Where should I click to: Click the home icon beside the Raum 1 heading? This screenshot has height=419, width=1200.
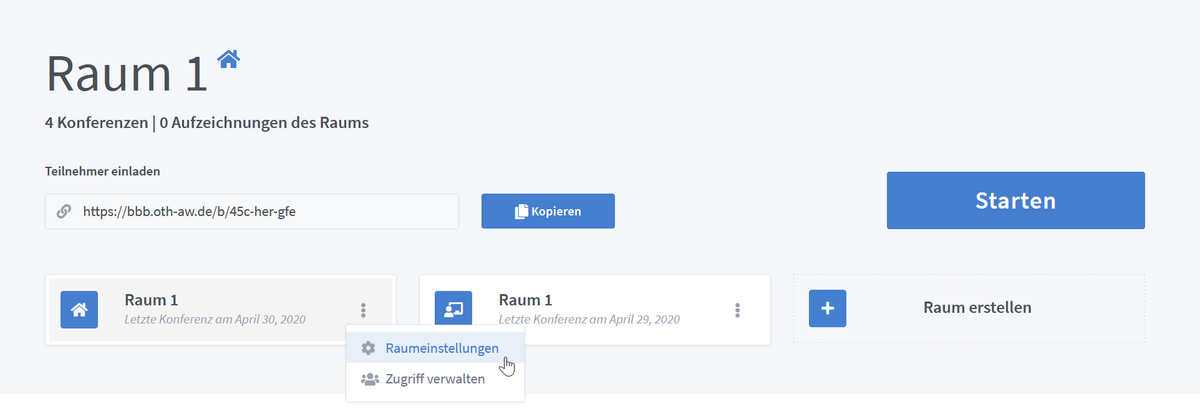[229, 60]
